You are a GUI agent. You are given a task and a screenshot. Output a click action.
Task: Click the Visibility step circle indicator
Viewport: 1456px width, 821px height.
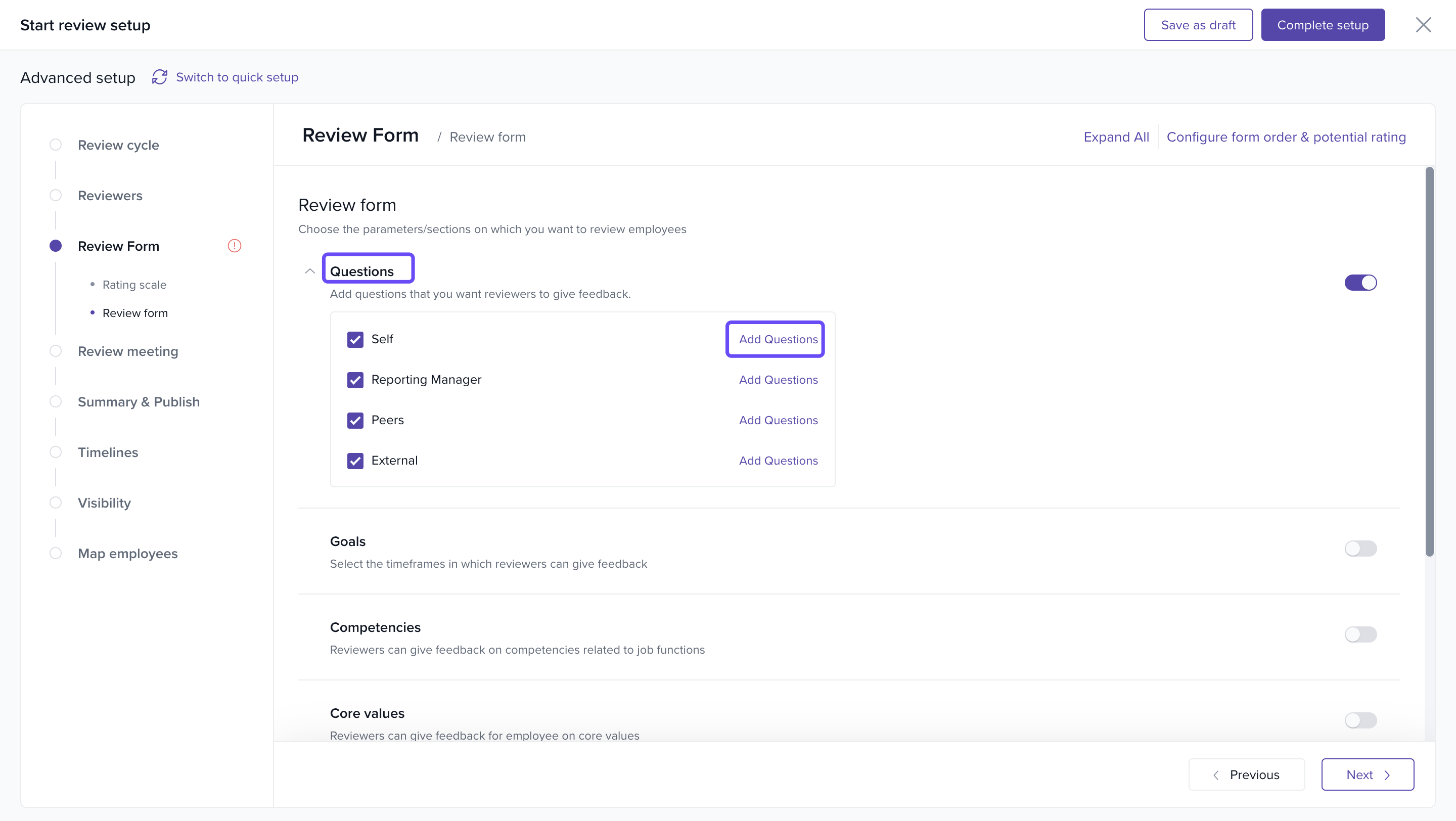[x=56, y=503]
